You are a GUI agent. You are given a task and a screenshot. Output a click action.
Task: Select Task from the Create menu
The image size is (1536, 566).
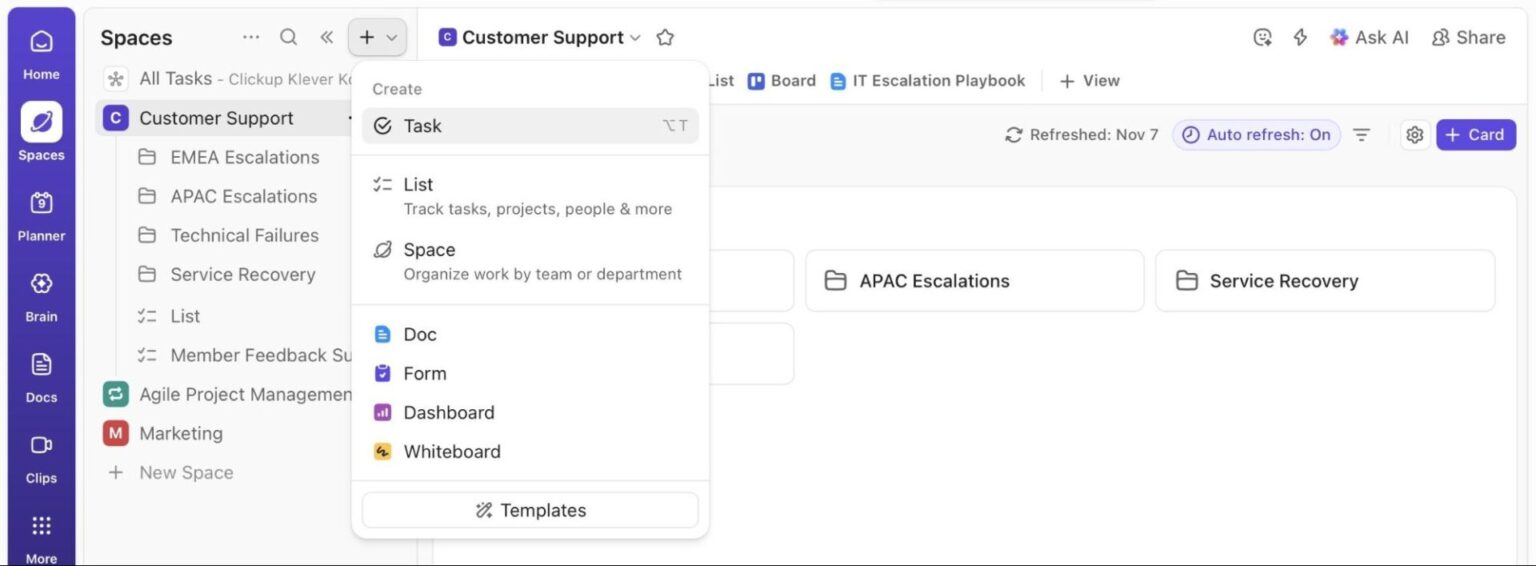point(530,126)
